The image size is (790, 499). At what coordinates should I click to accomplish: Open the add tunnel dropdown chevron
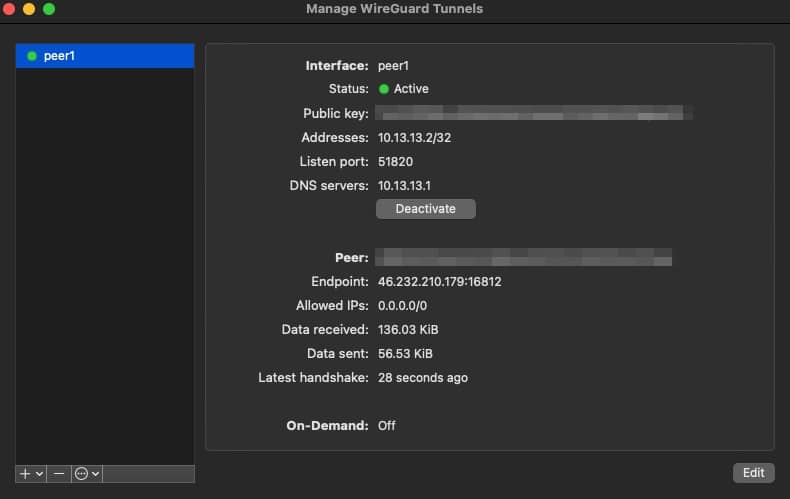click(39, 474)
